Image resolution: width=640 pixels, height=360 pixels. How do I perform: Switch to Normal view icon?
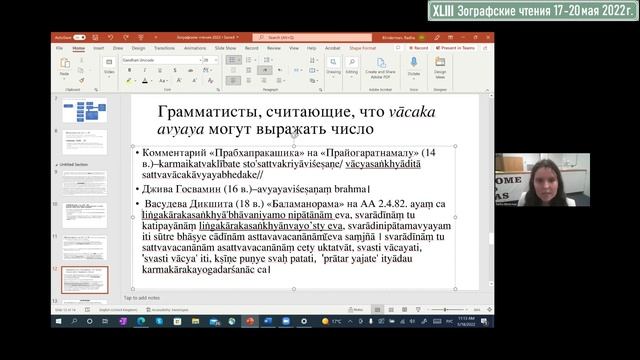(x=377, y=310)
